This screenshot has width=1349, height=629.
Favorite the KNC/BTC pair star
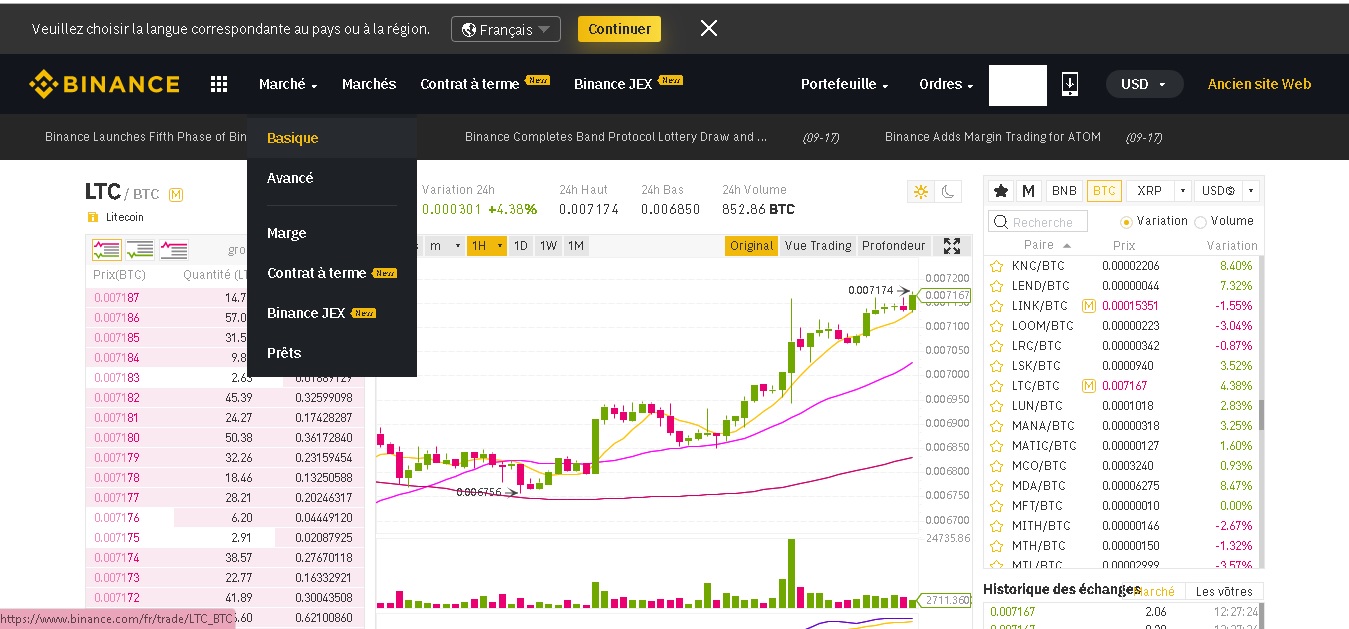pyautogui.click(x=996, y=266)
